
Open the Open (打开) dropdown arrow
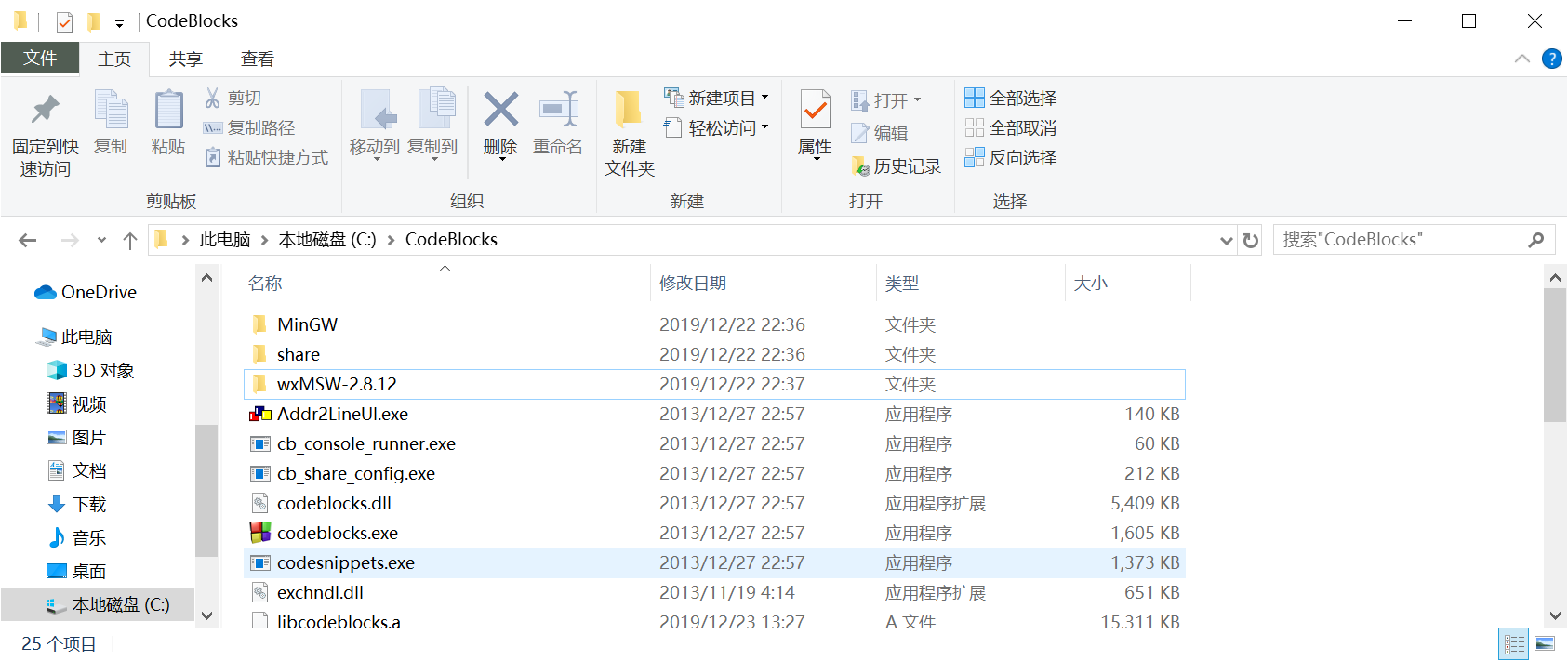click(918, 99)
